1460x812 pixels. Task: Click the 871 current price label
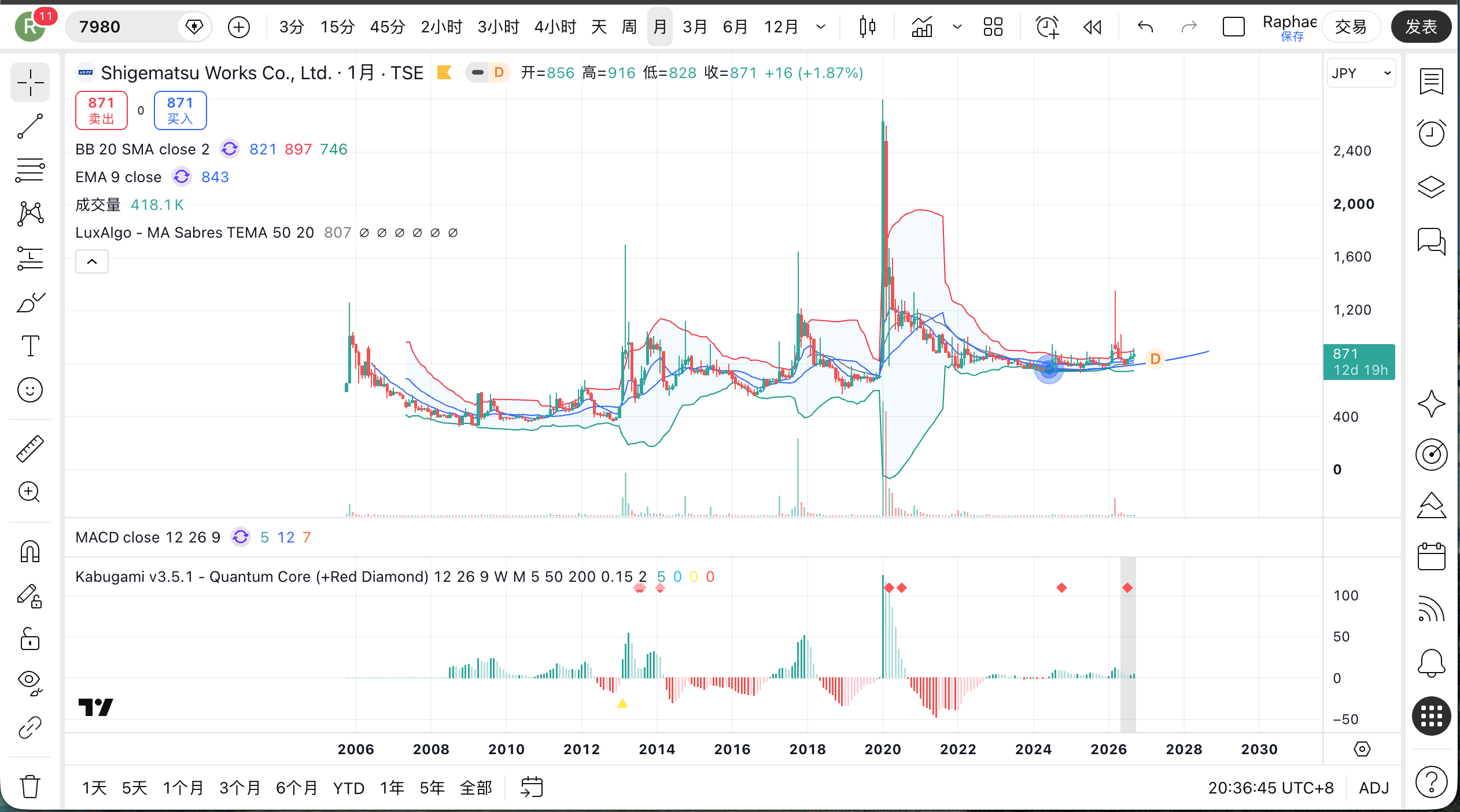pyautogui.click(x=1359, y=361)
